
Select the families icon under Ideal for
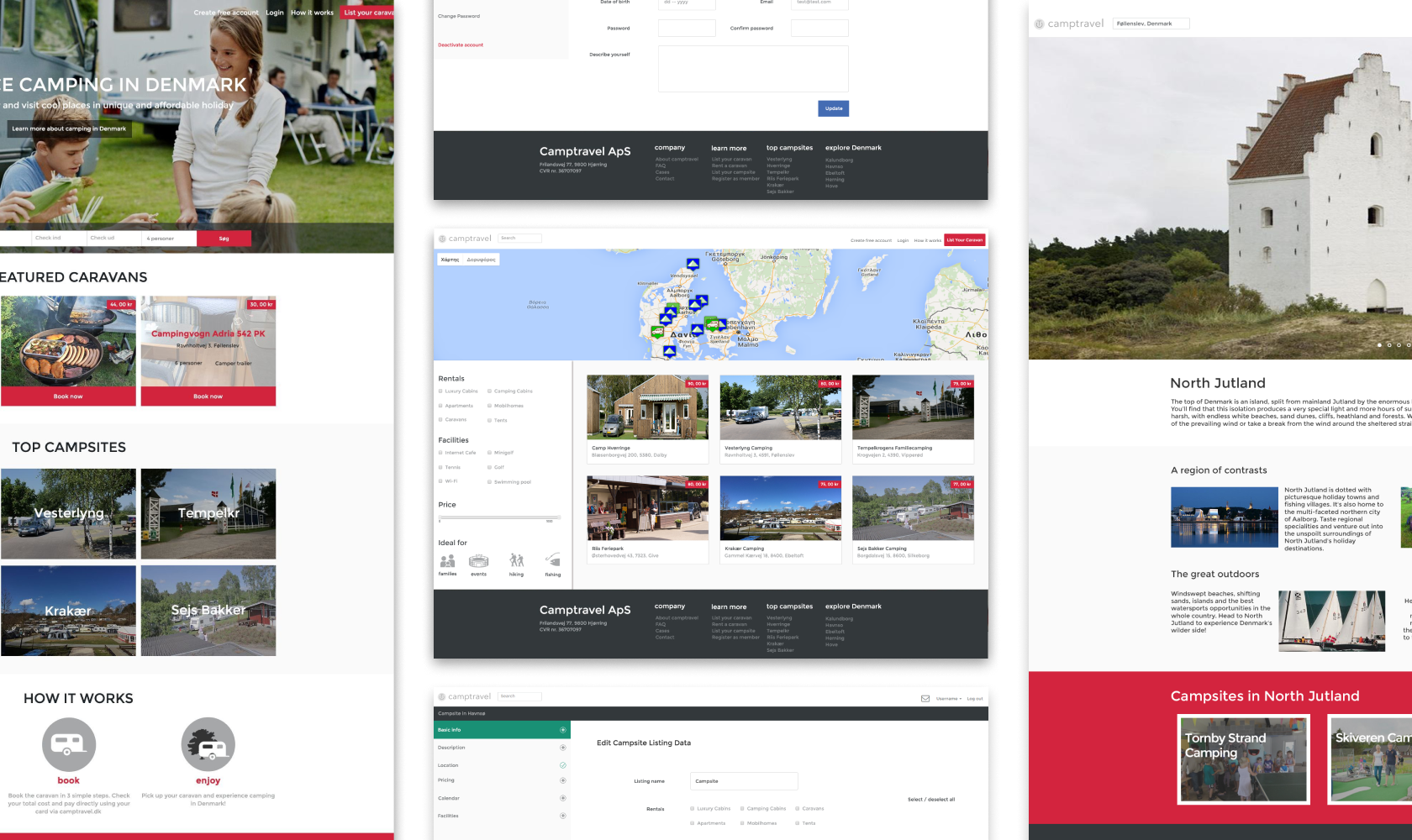(447, 563)
